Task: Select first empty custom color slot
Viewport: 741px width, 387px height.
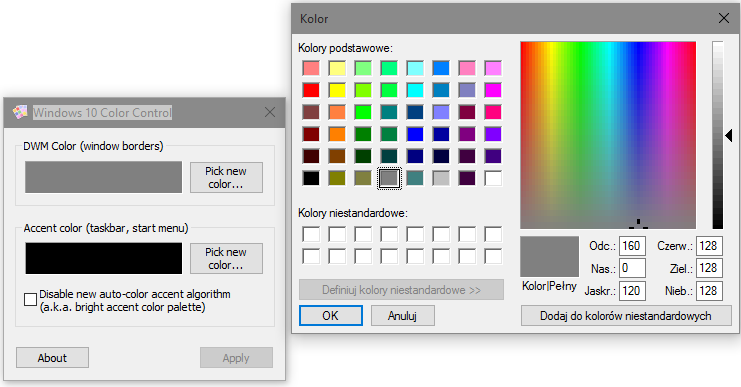Action: pos(311,234)
